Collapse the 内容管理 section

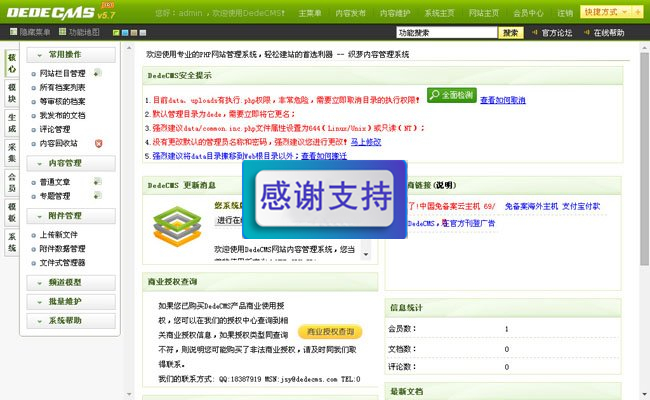[x=71, y=163]
